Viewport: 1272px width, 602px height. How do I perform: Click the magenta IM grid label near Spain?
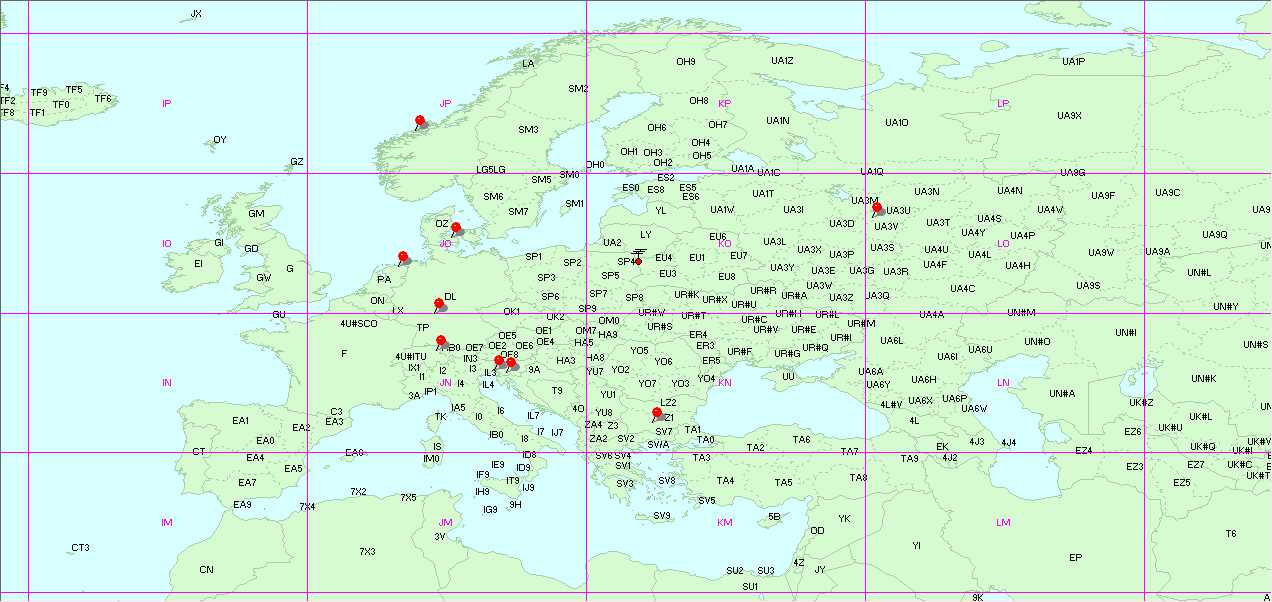(x=167, y=523)
